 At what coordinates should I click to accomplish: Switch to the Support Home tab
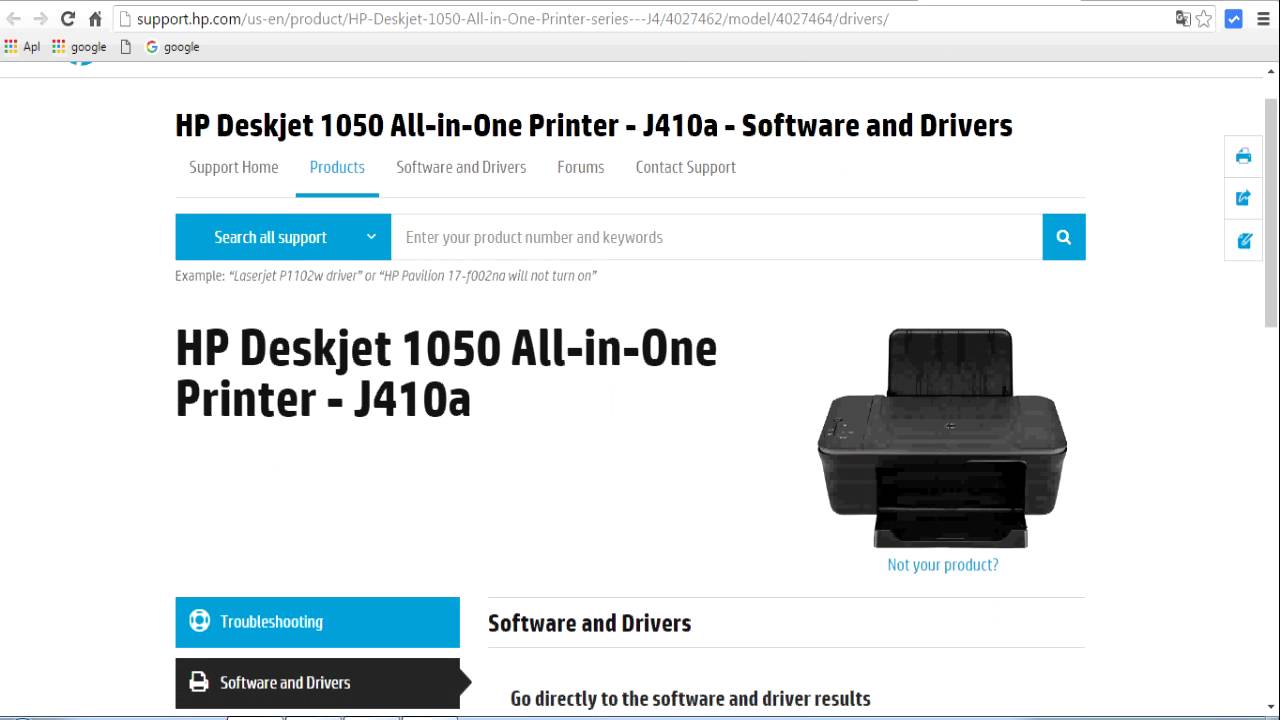coord(234,167)
